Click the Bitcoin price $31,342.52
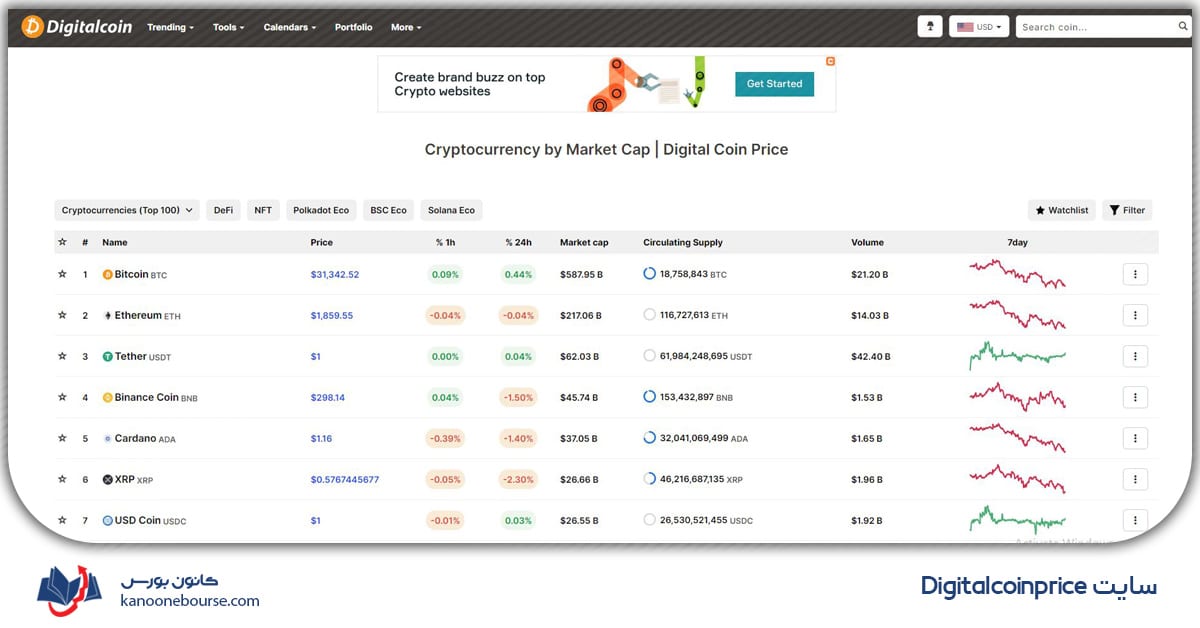This screenshot has height=628, width=1200. tap(335, 275)
